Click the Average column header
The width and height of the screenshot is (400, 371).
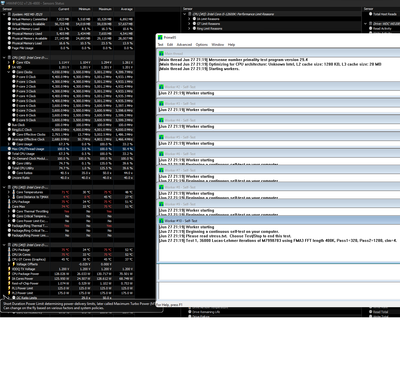coord(126,9)
